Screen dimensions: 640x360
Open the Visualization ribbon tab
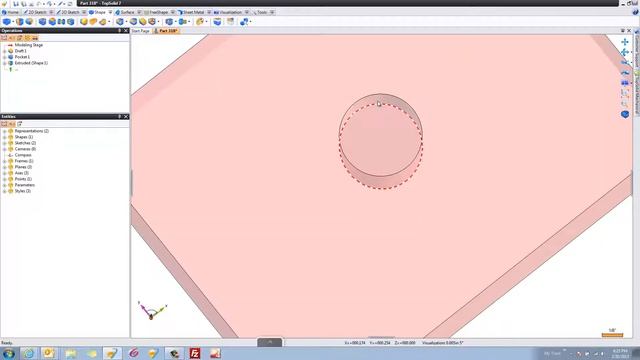pyautogui.click(x=228, y=12)
